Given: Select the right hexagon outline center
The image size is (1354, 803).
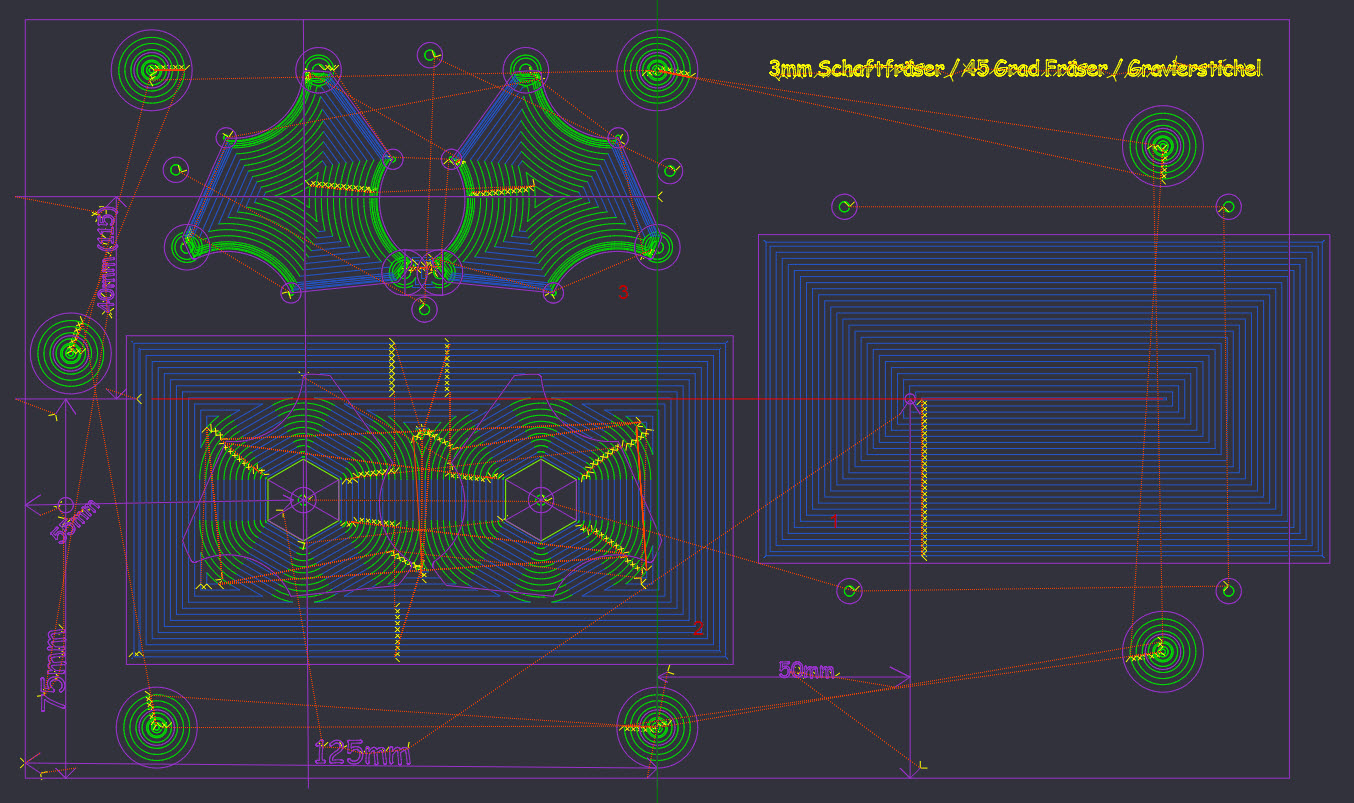Looking at the screenshot, I should [541, 498].
